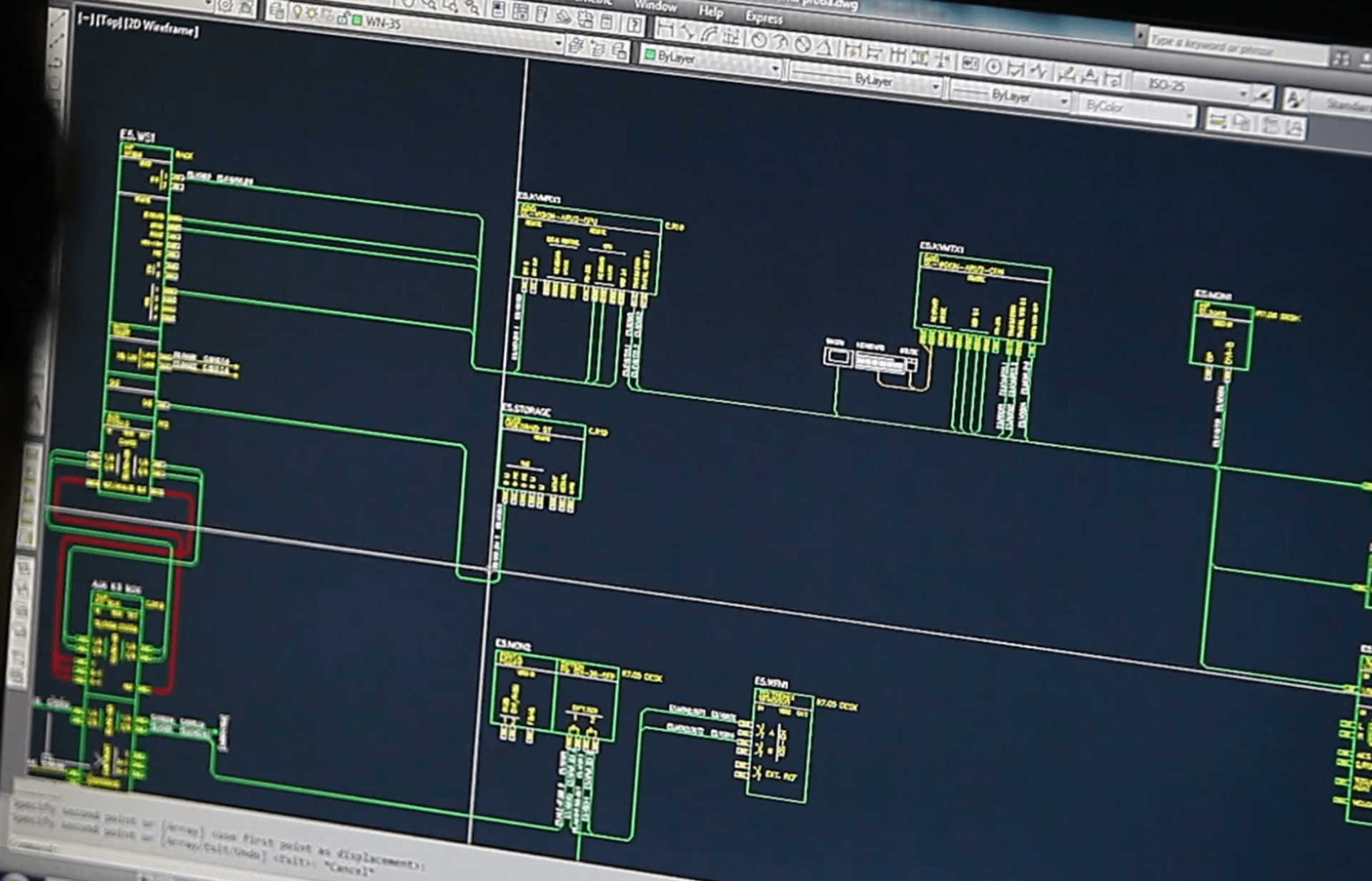Open the Express menu
Screen dimensions: 1372x881
point(764,17)
